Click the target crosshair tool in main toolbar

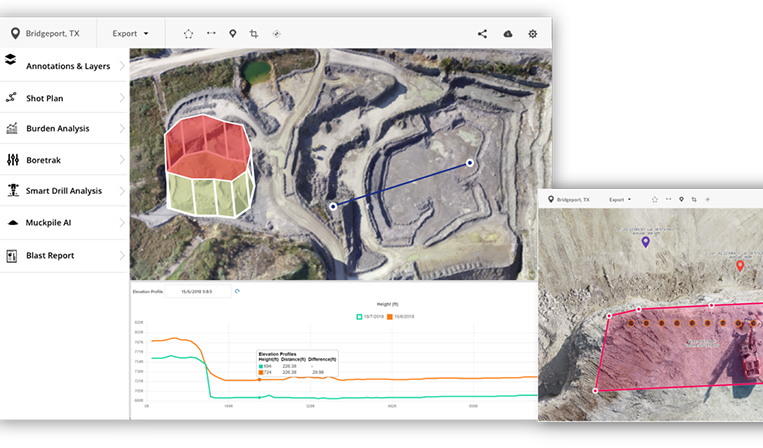276,34
